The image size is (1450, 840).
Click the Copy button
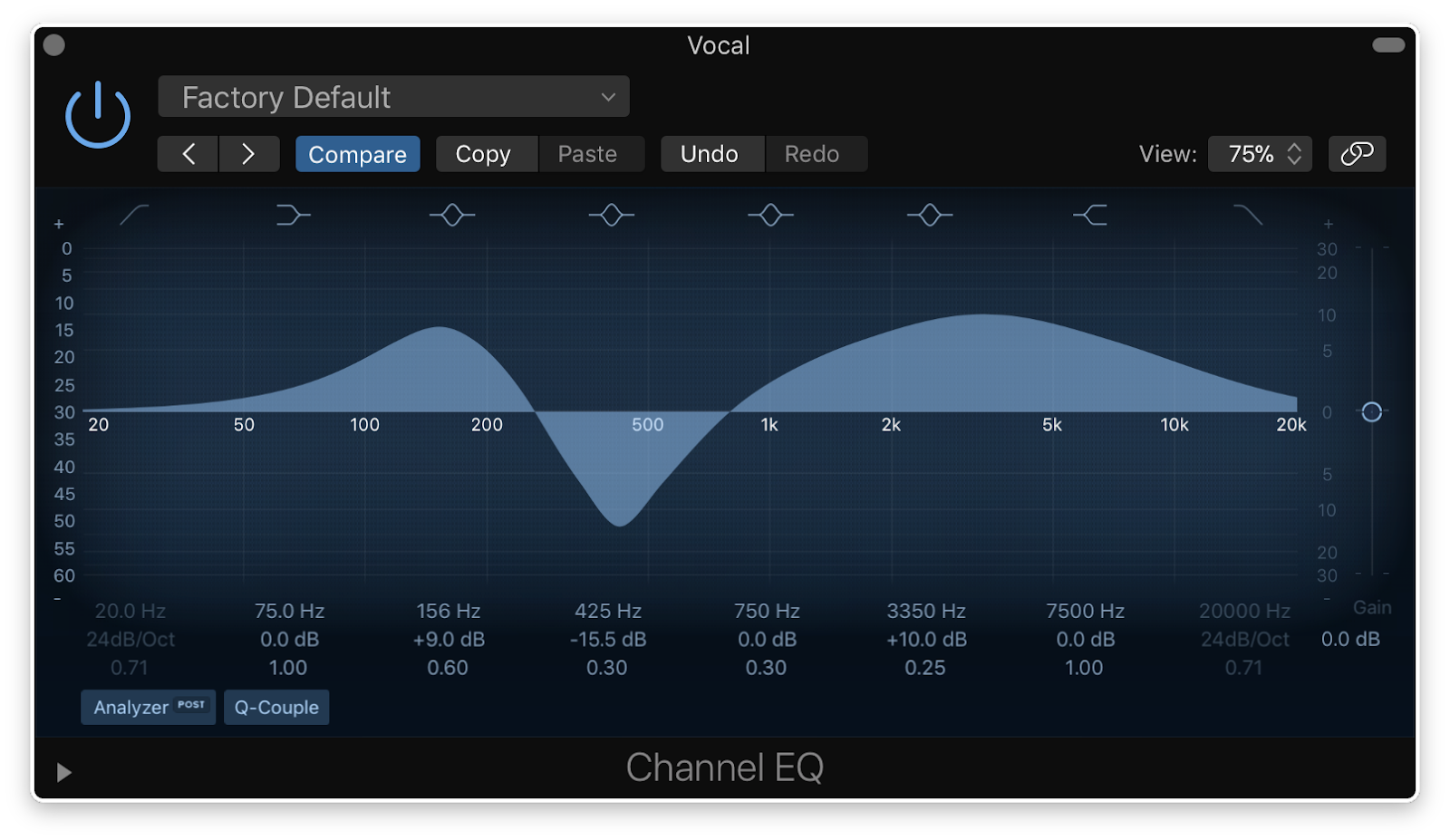pyautogui.click(x=483, y=154)
